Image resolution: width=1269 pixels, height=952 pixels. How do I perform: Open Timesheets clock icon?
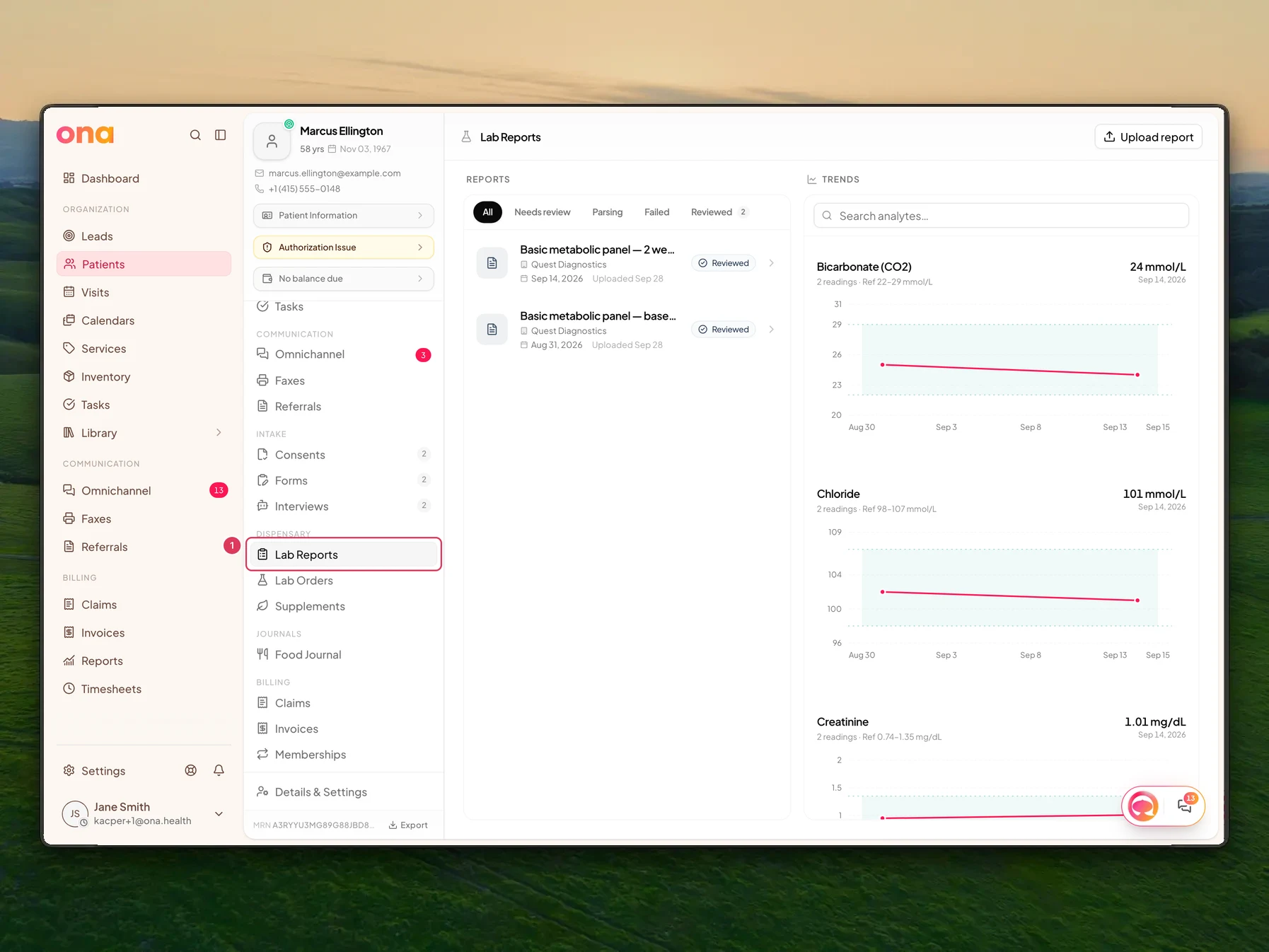click(x=69, y=688)
